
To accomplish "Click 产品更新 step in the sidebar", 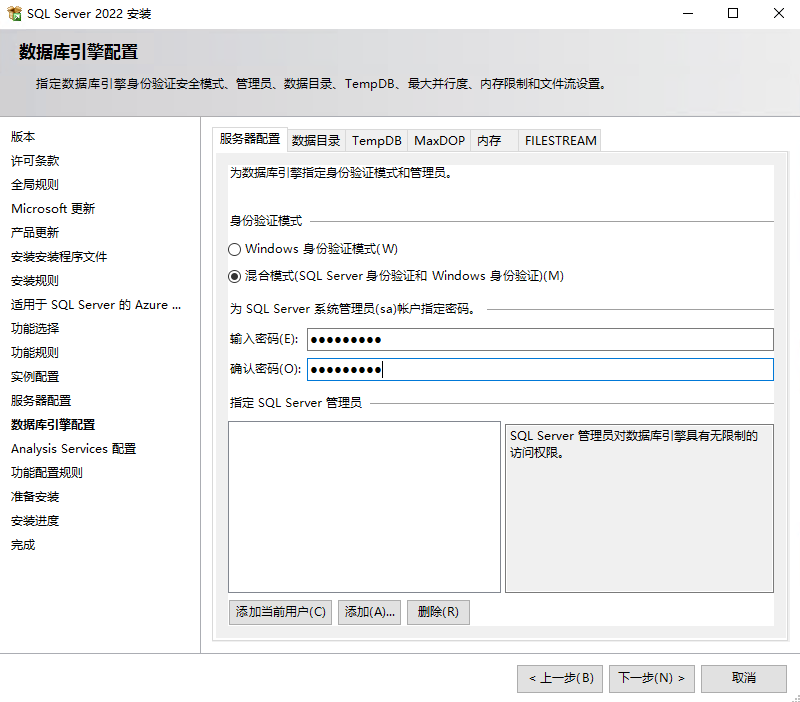I will pos(35,233).
